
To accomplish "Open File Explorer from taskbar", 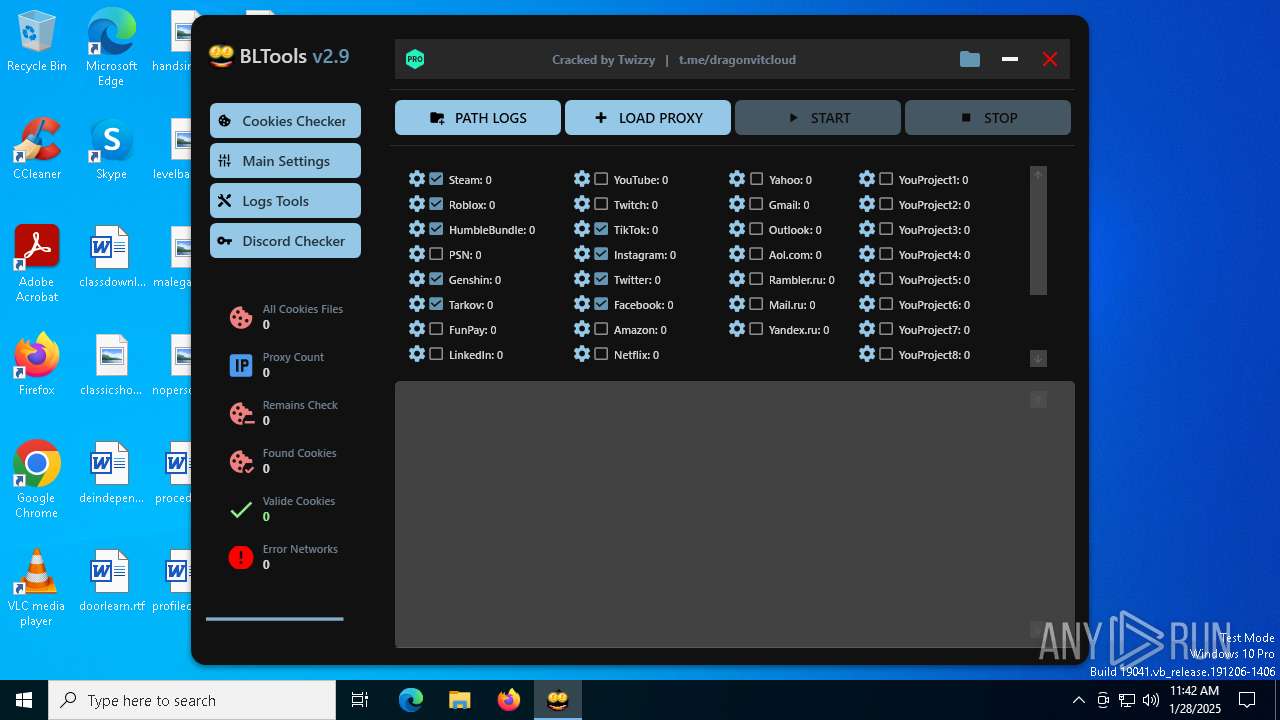I will [460, 700].
